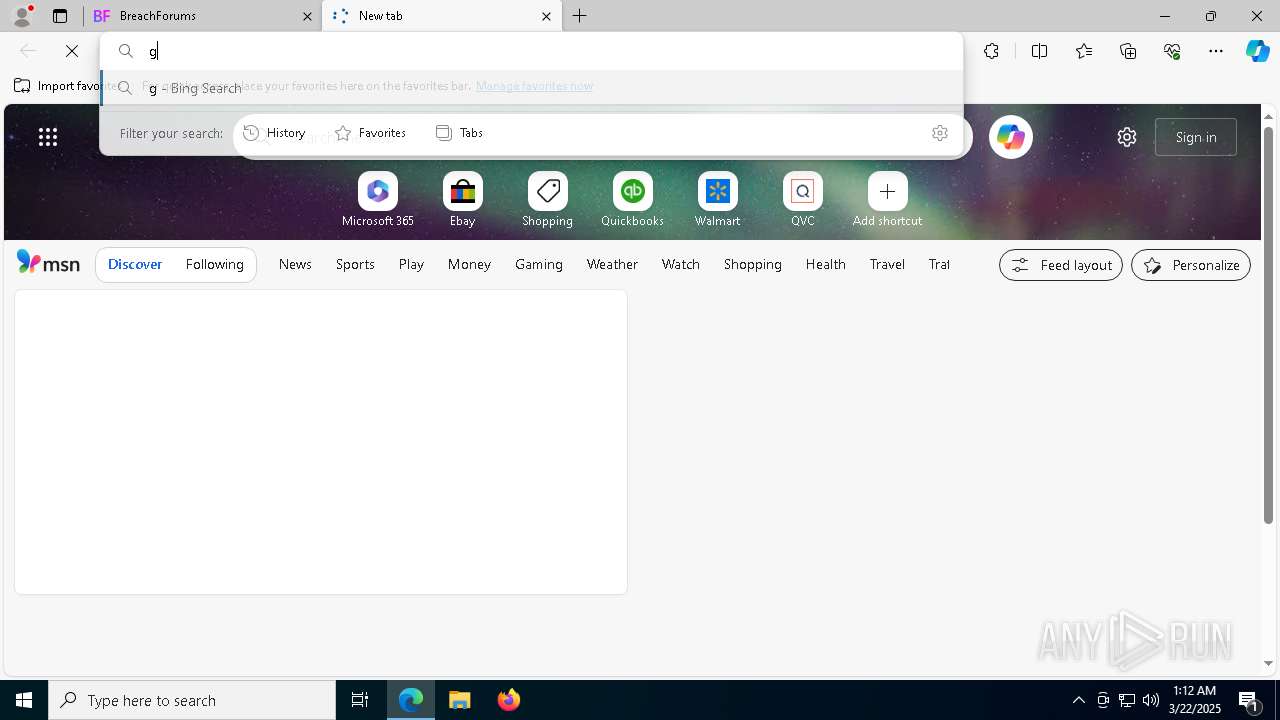
Task: Open Browser essentials heart icon
Action: [x=1172, y=51]
